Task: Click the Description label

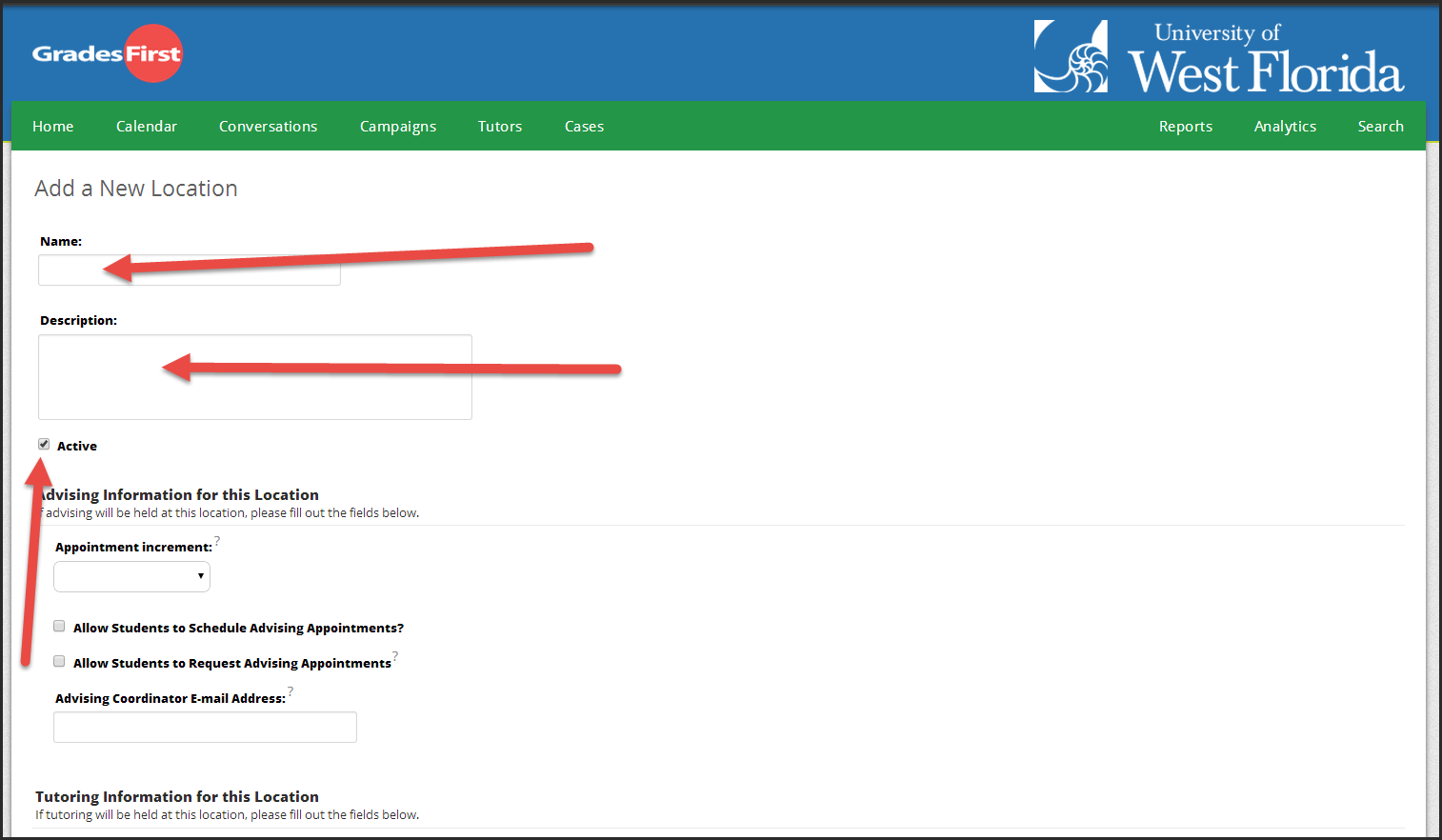Action: (78, 321)
